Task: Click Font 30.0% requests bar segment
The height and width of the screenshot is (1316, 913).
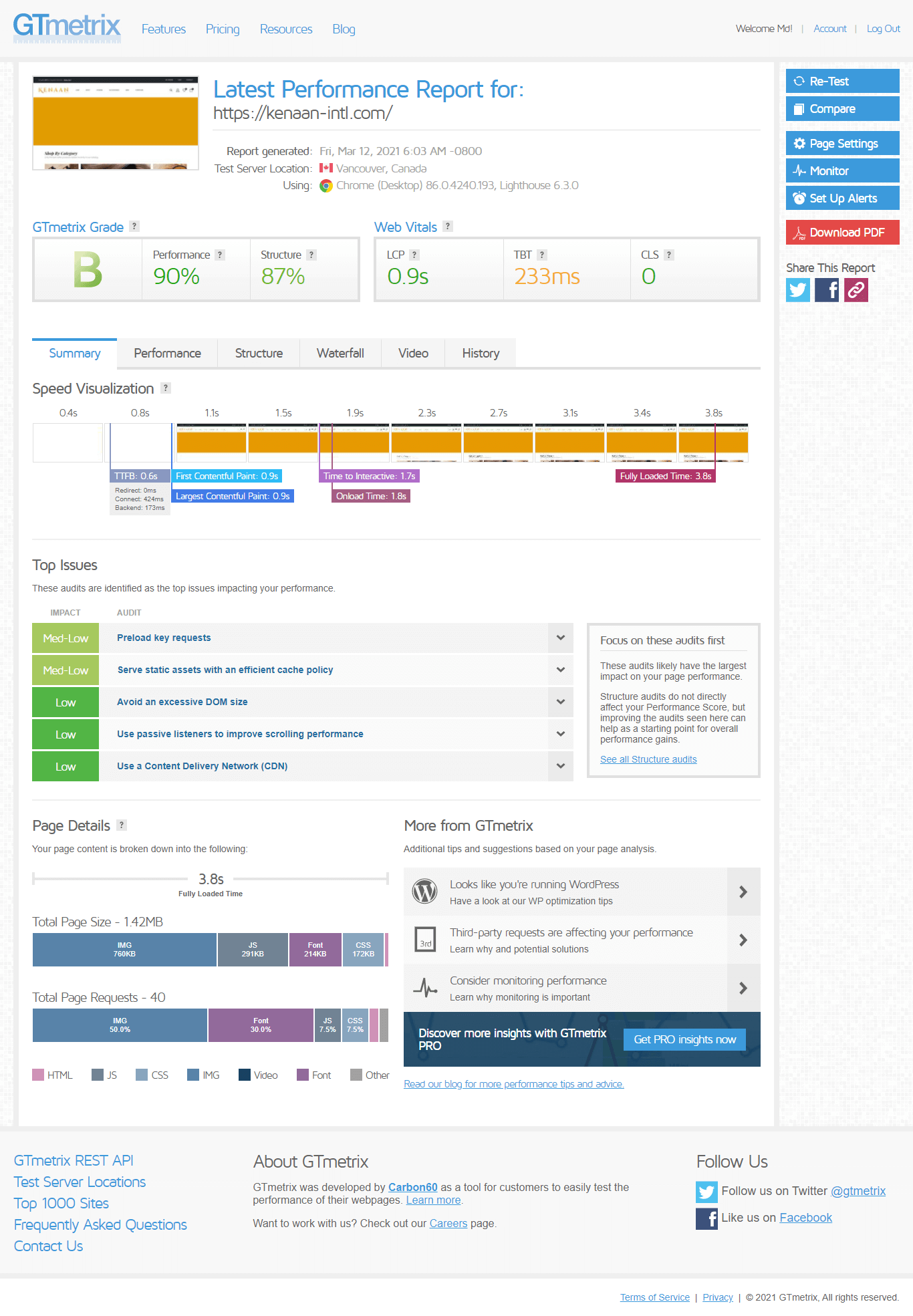Action: pyautogui.click(x=261, y=1025)
